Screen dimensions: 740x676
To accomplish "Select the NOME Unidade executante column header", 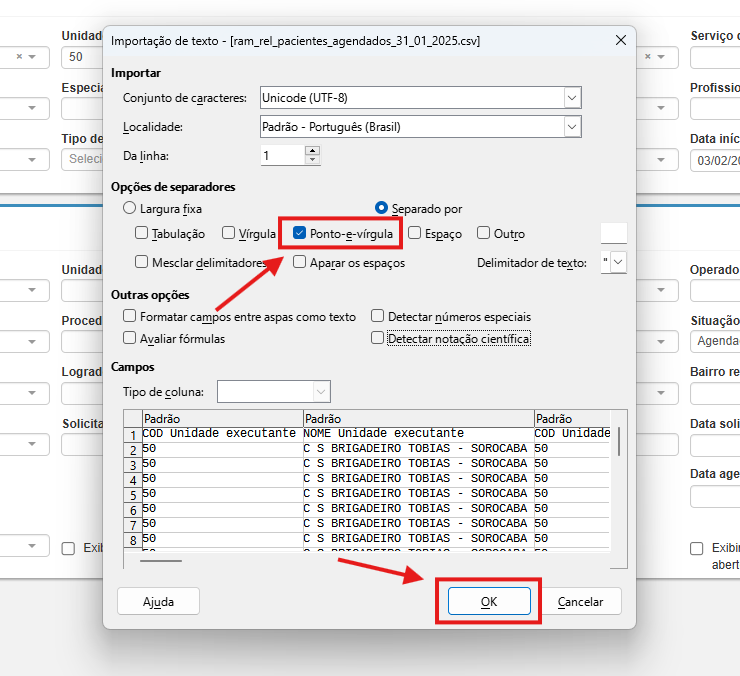I will pos(418,418).
